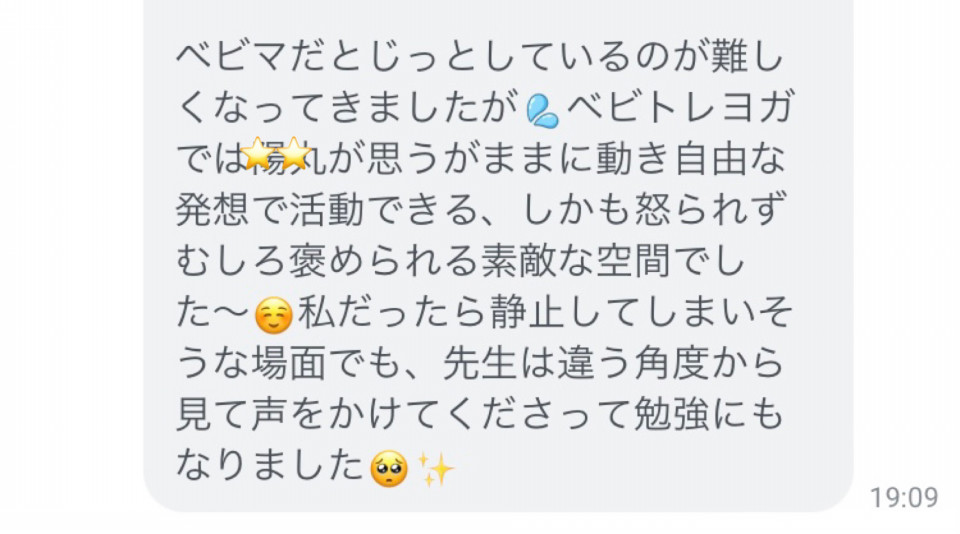Click the blushing smiling face emoji

[273, 315]
